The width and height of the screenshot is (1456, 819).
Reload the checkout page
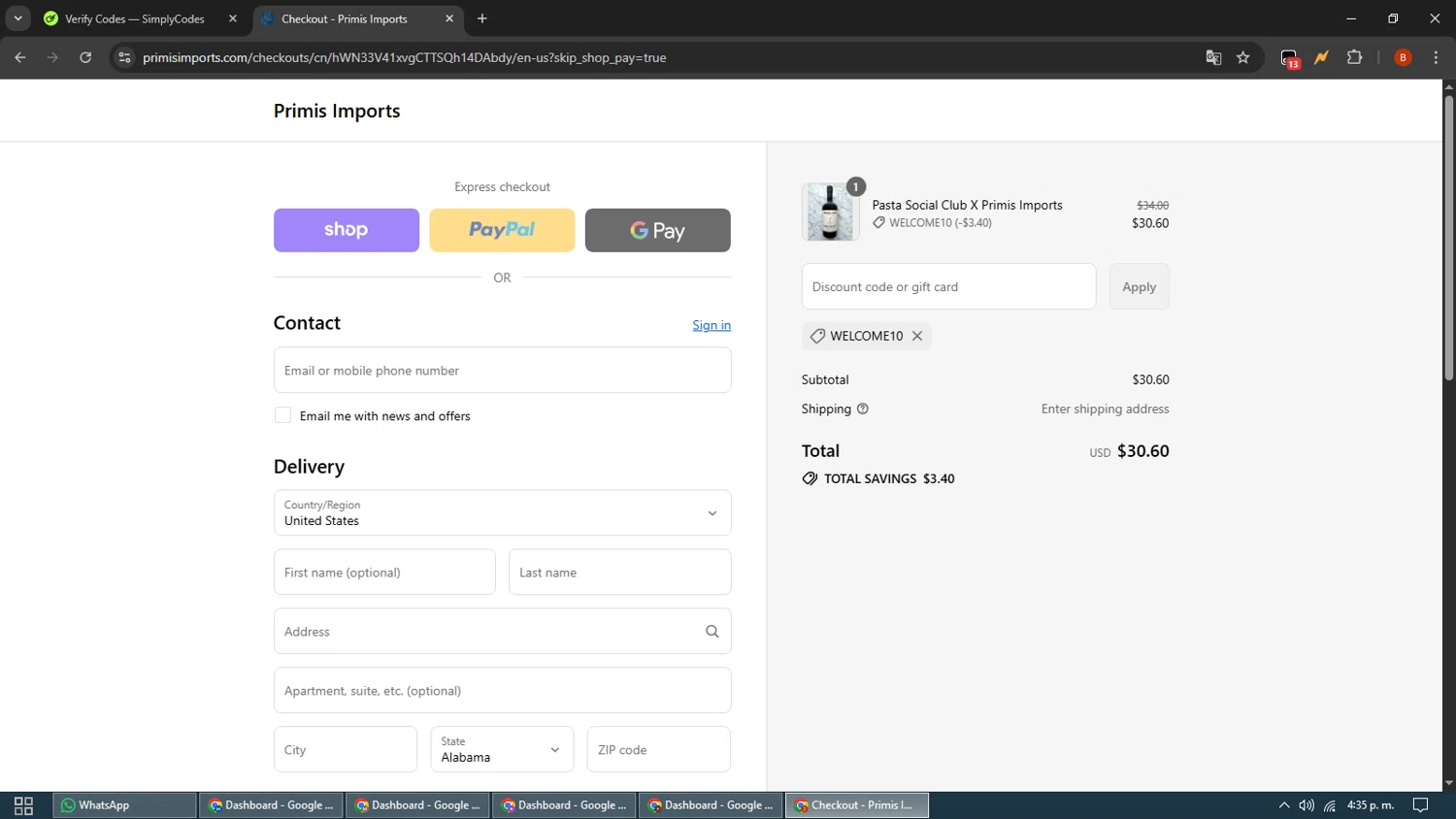(x=85, y=57)
